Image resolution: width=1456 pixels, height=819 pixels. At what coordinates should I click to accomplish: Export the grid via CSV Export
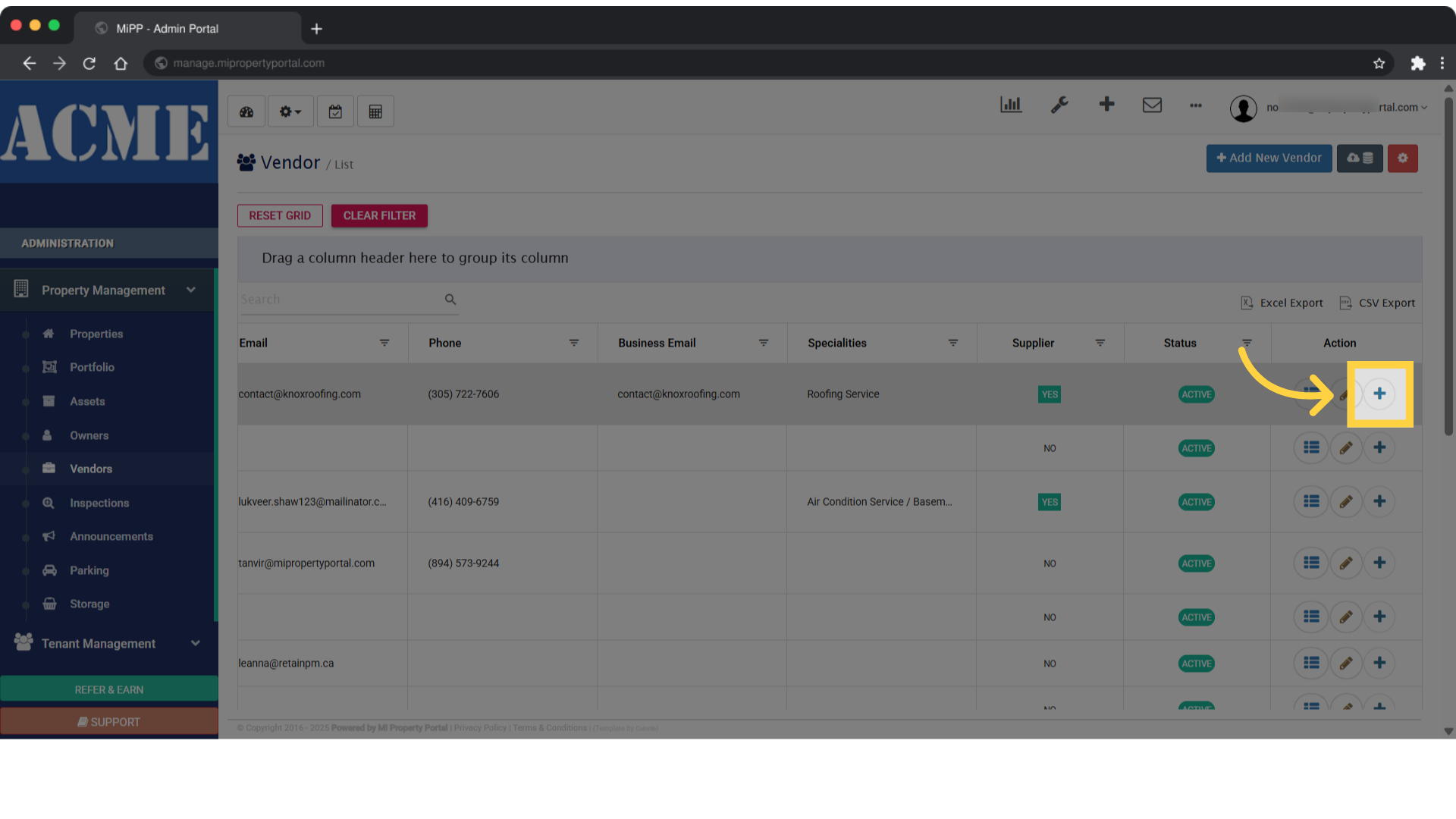1377,303
